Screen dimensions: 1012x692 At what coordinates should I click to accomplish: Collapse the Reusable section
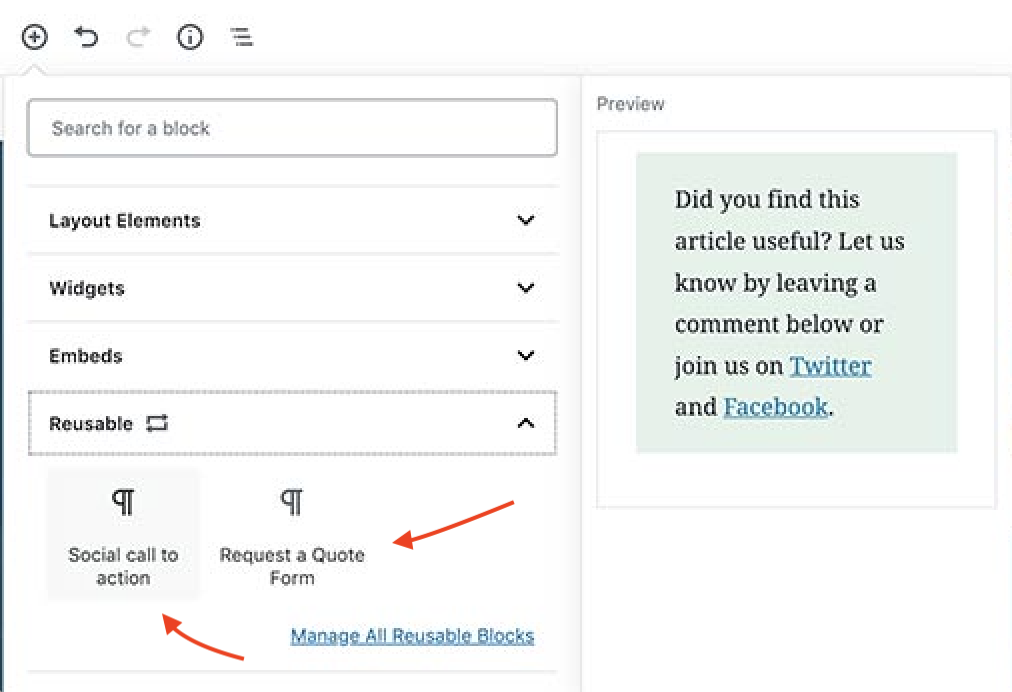(292, 423)
